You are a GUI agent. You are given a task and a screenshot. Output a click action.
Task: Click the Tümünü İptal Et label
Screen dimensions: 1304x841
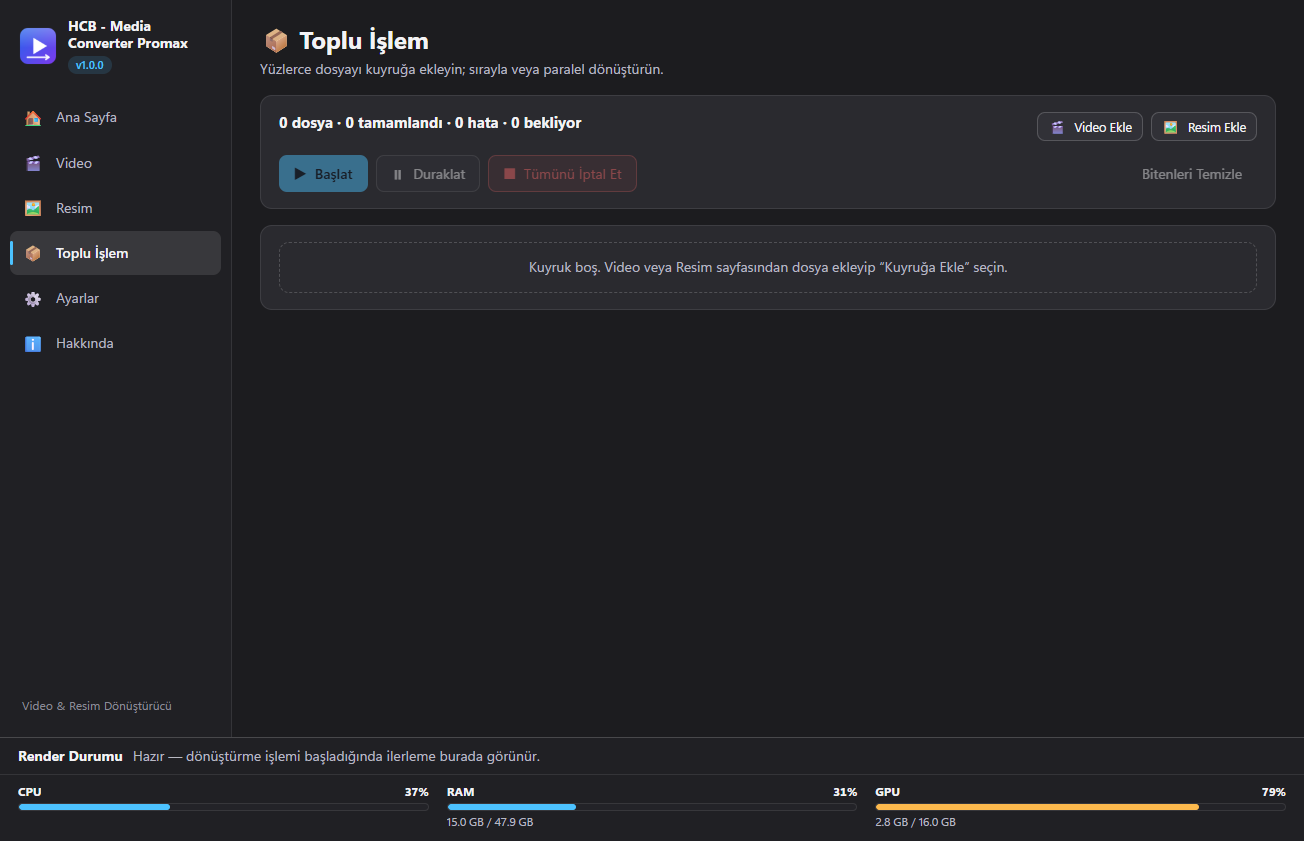click(573, 174)
